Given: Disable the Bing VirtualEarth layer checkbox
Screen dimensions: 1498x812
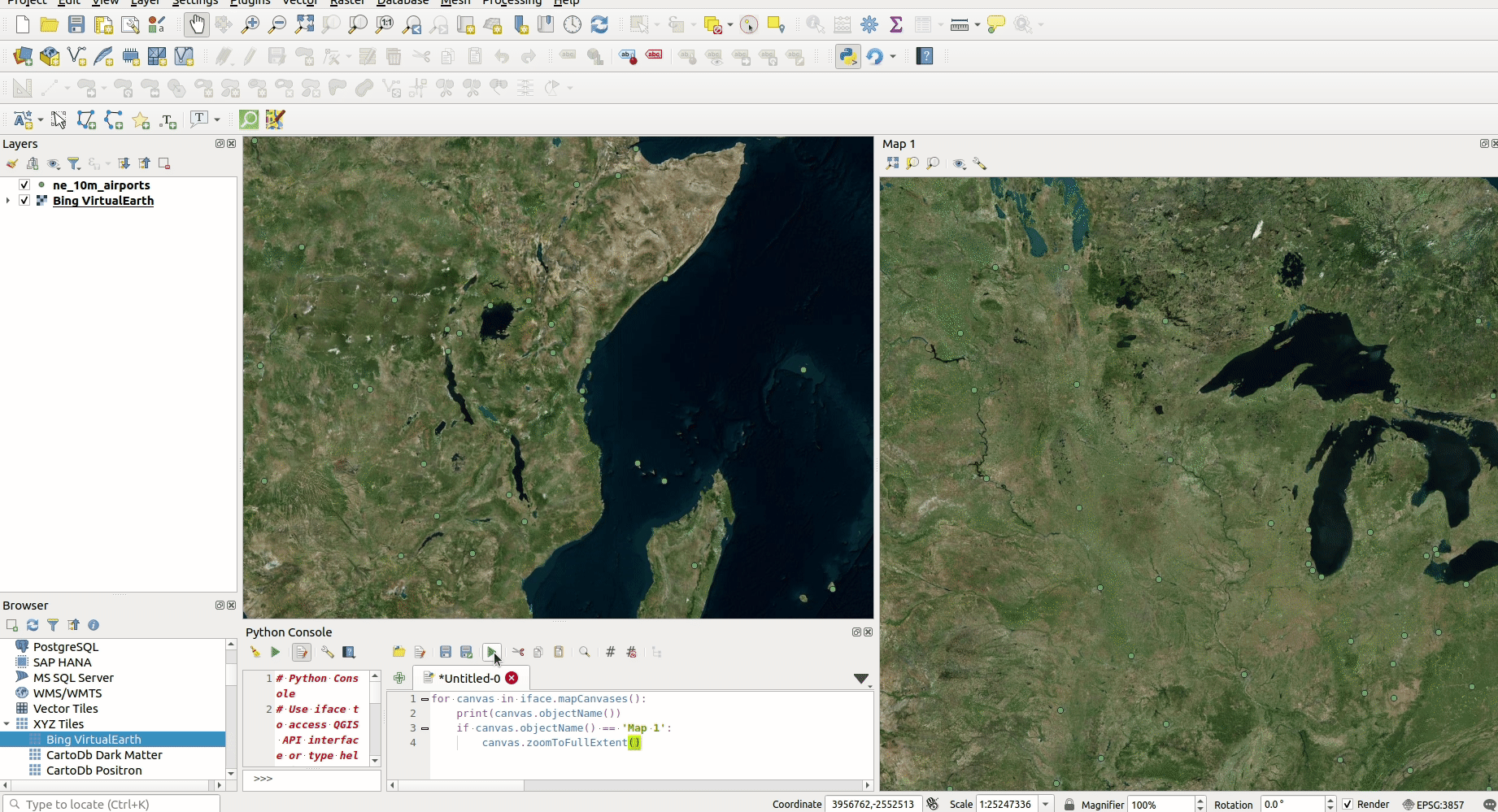Looking at the screenshot, I should [x=24, y=200].
